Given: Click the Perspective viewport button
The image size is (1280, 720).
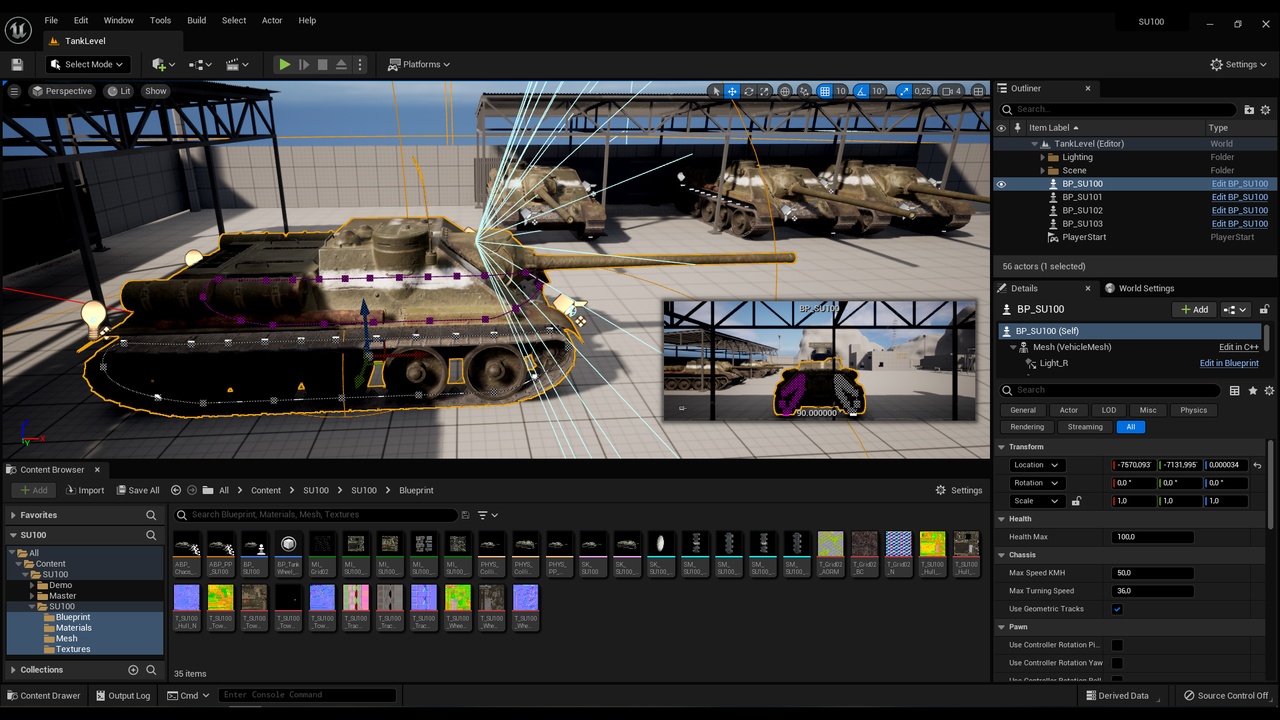Looking at the screenshot, I should tap(62, 91).
